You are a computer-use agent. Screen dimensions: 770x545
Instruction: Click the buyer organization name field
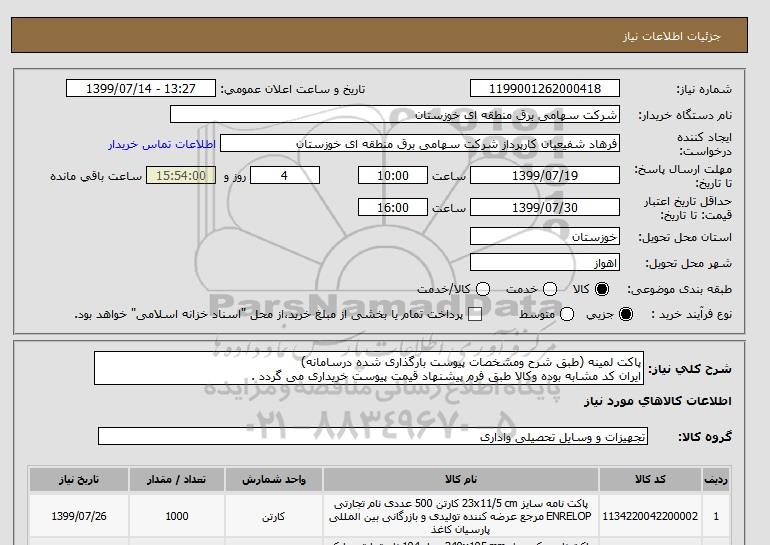tap(395, 115)
